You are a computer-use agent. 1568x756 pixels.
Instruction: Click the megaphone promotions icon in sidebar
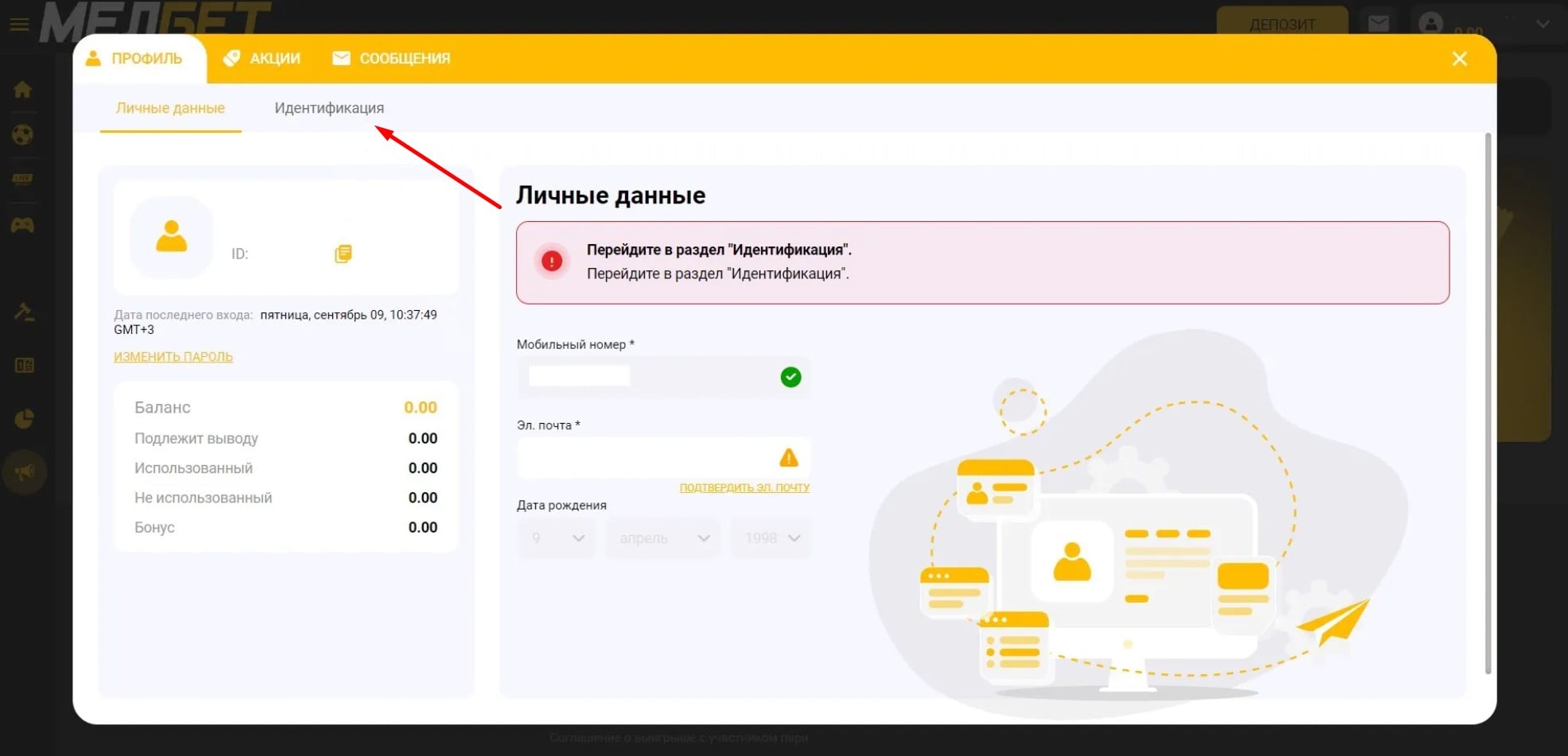[x=25, y=472]
